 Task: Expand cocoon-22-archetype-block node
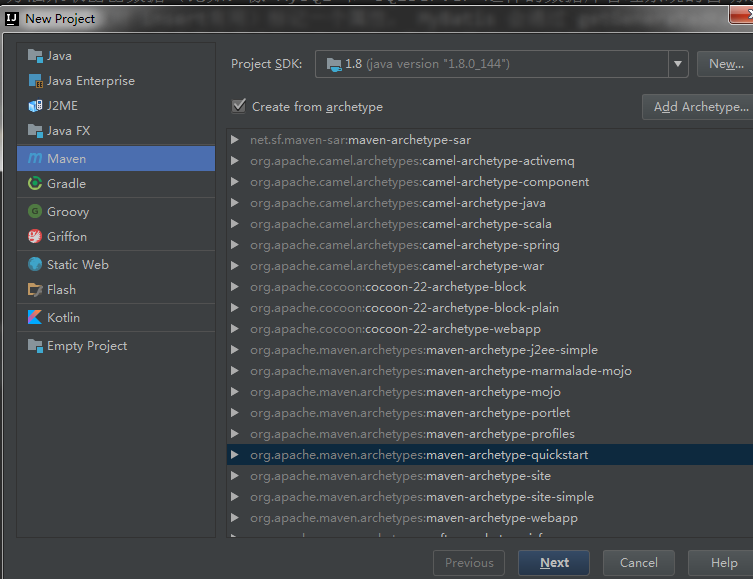click(235, 287)
